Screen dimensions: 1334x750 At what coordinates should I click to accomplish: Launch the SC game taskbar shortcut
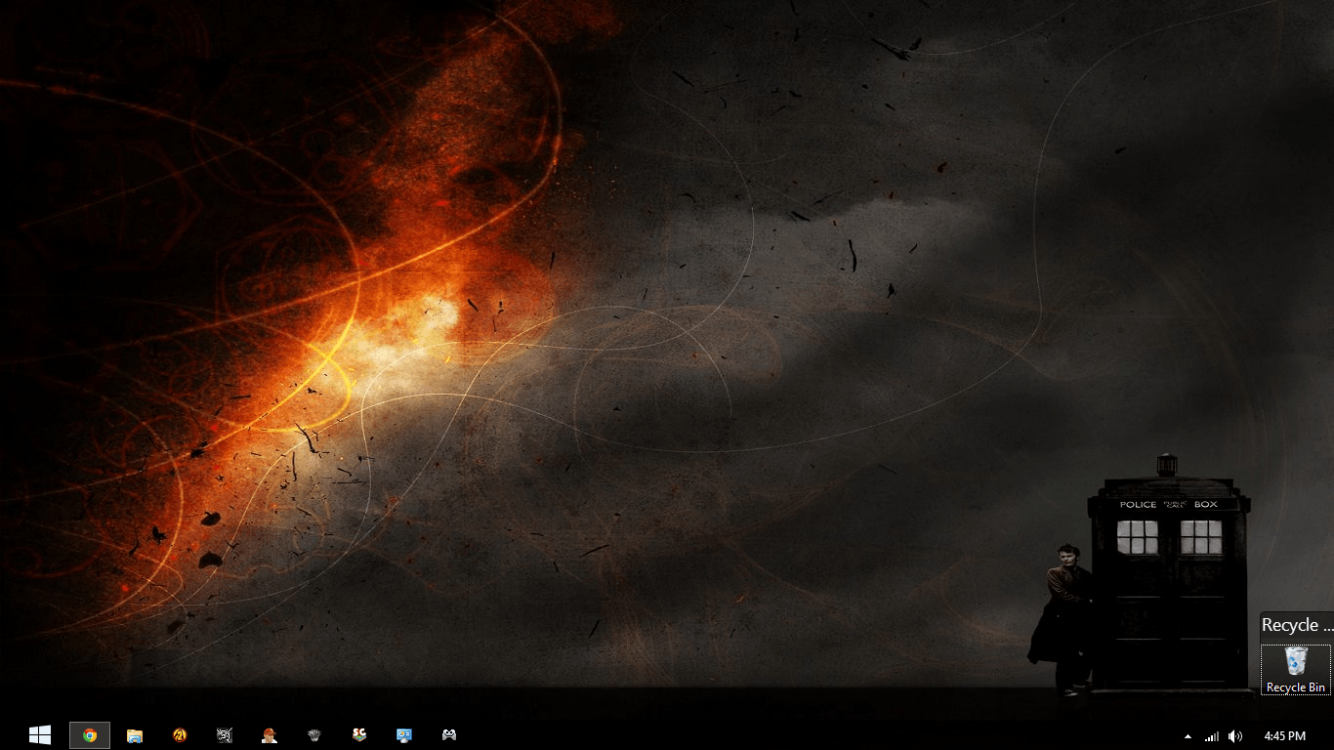(359, 735)
